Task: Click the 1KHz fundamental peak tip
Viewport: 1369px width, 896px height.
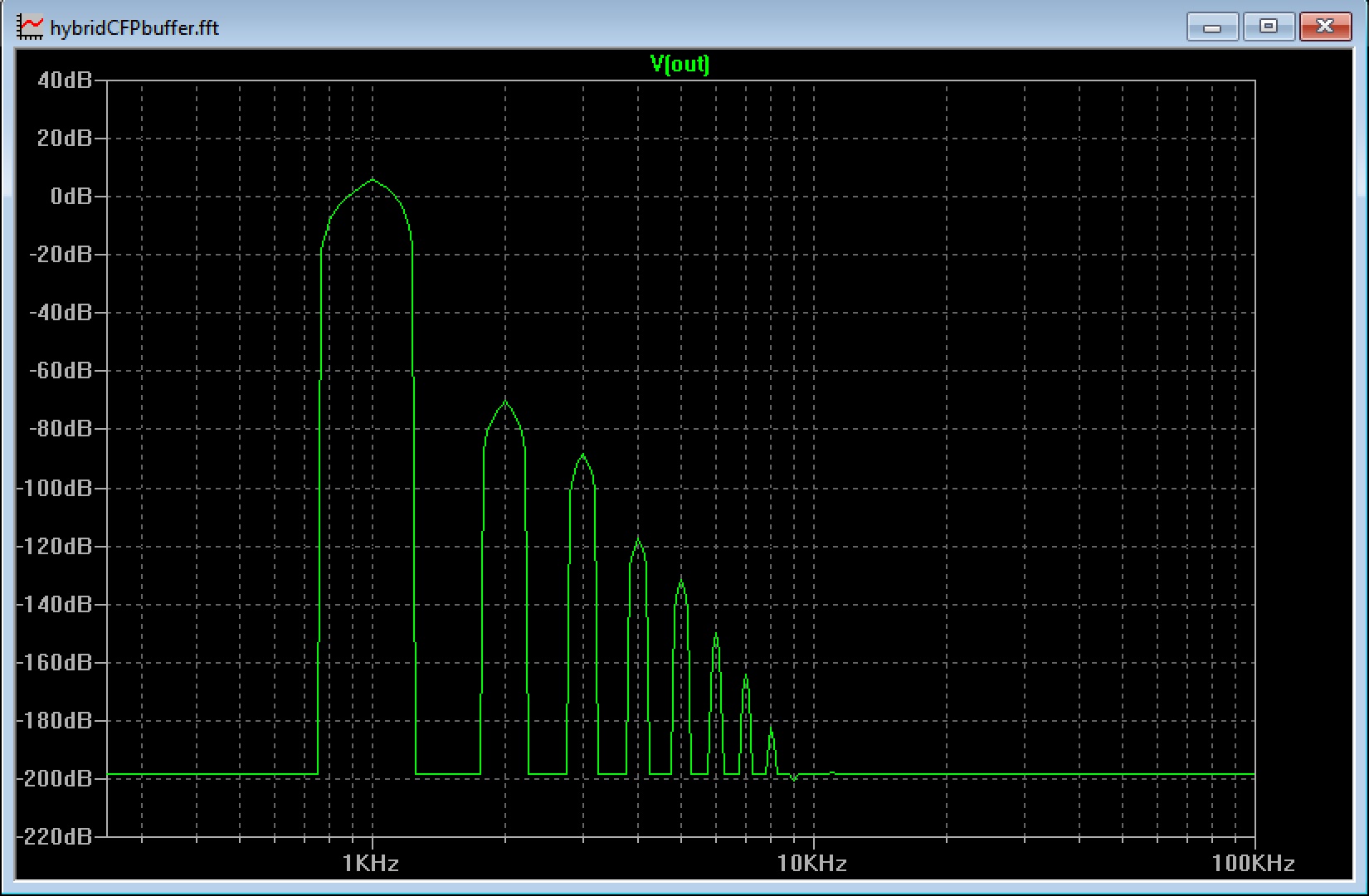Action: pos(372,180)
